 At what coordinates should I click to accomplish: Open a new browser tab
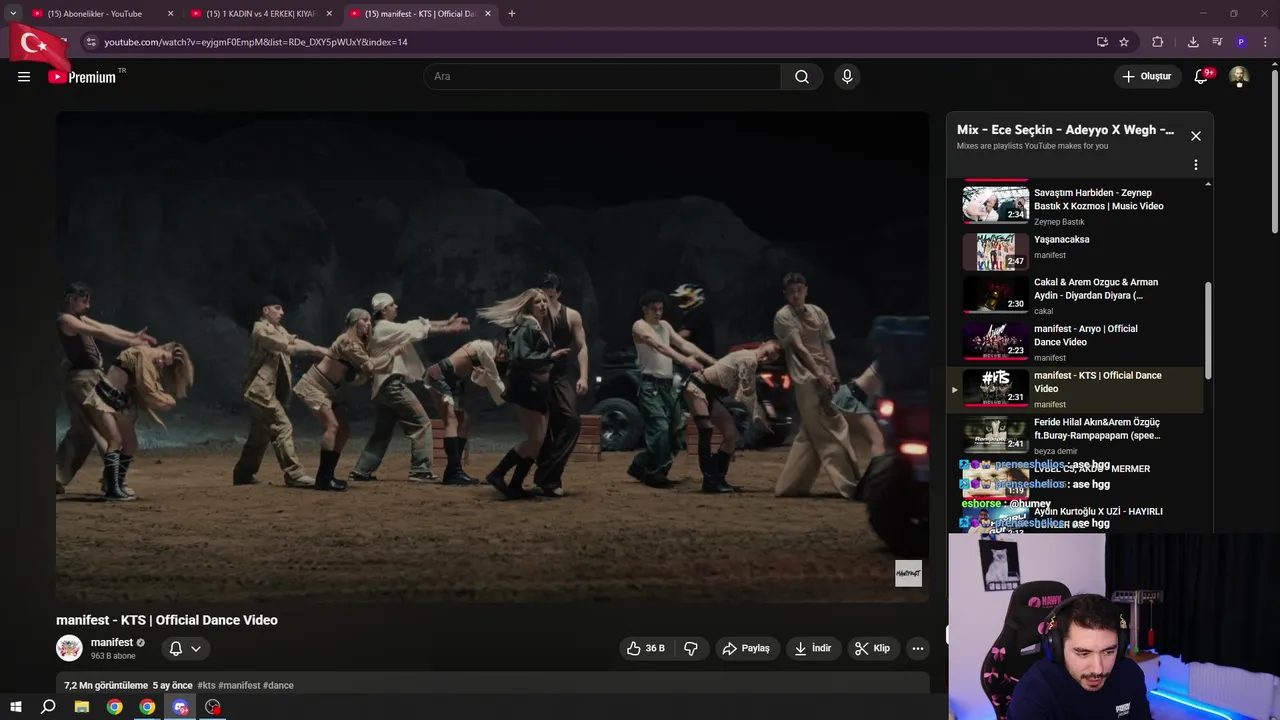512,14
